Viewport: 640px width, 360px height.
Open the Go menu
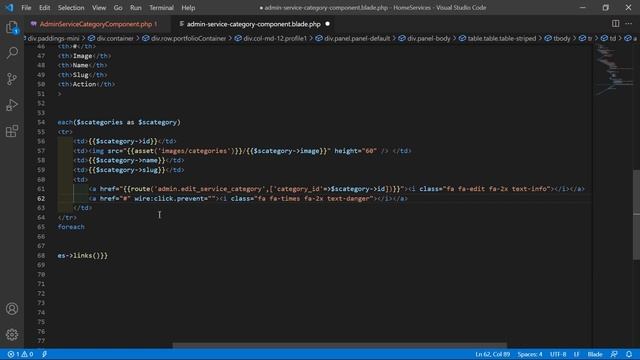click(118, 7)
